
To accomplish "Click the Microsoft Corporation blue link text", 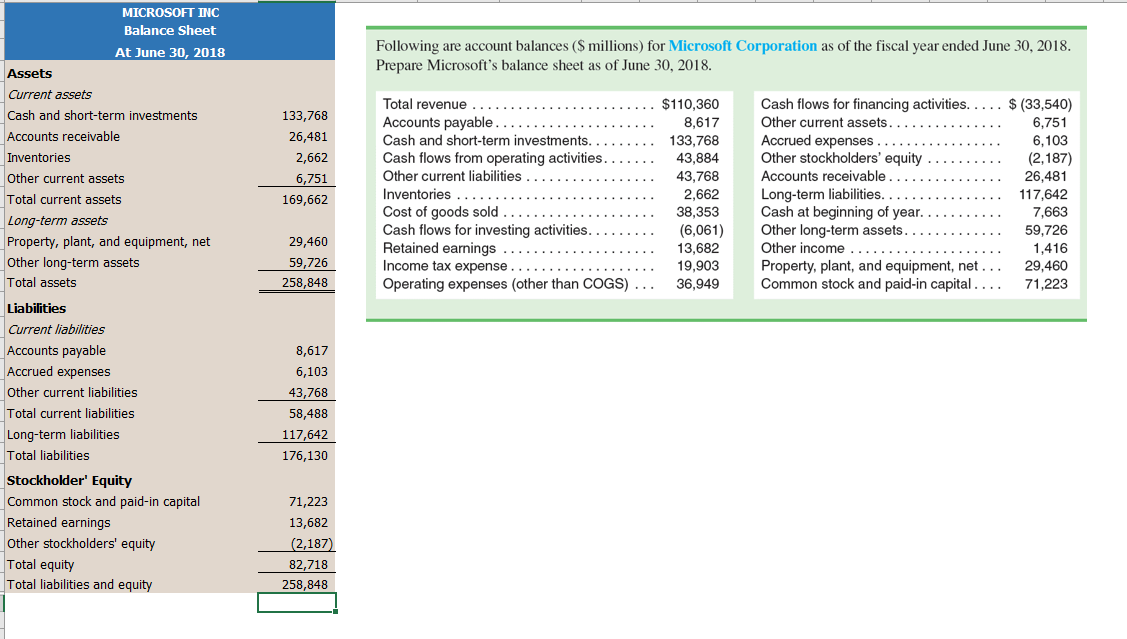I will [742, 46].
